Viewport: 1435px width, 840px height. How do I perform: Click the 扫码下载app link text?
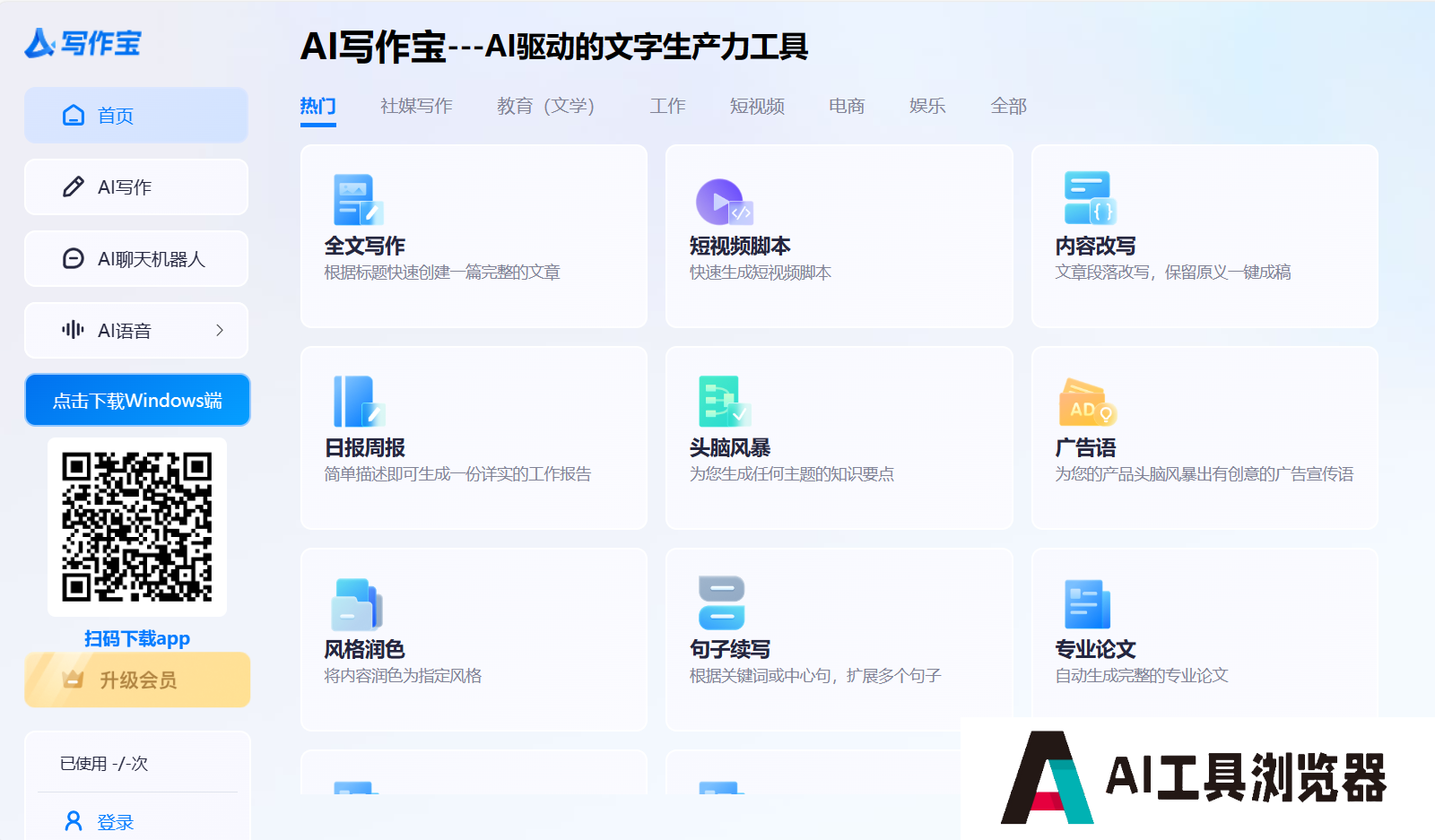click(137, 638)
